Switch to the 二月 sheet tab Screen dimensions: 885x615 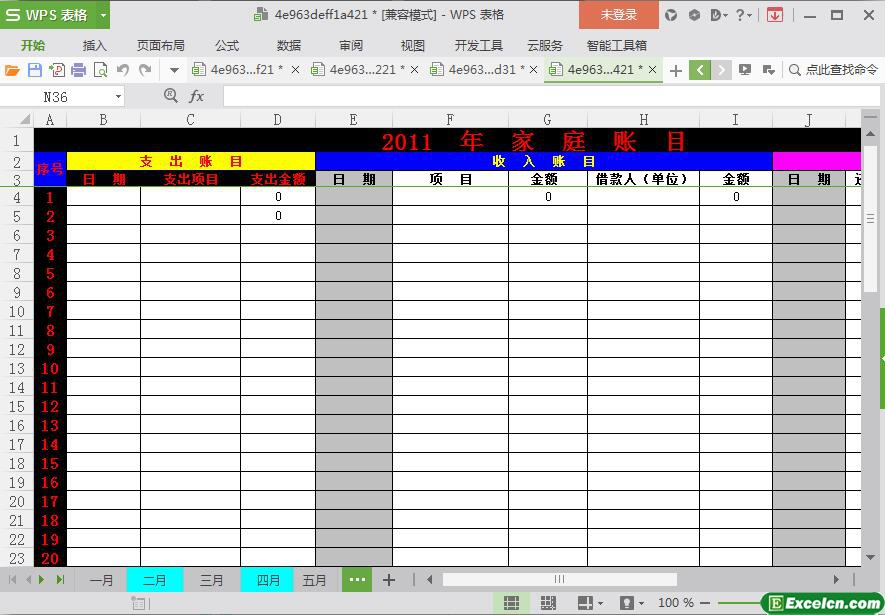click(155, 580)
